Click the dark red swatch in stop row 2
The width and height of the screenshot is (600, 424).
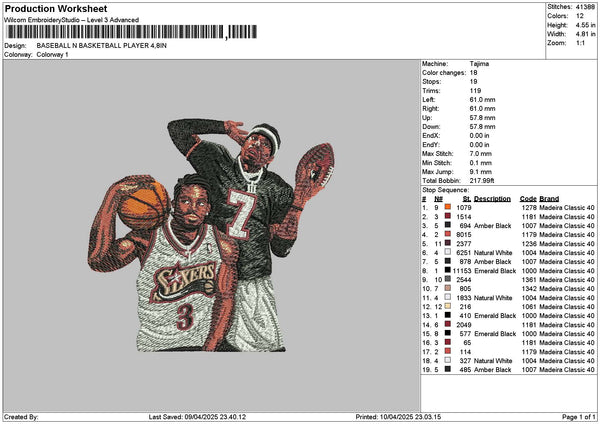tap(447, 216)
